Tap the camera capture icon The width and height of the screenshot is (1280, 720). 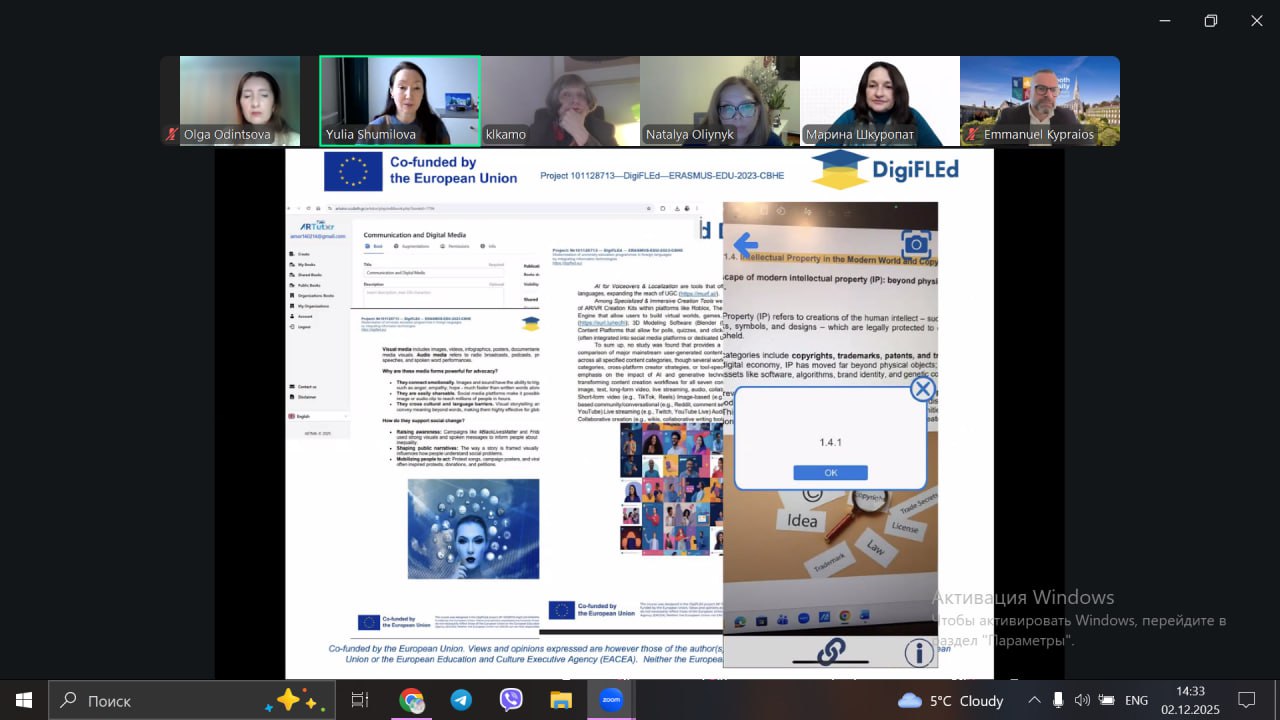coord(916,244)
